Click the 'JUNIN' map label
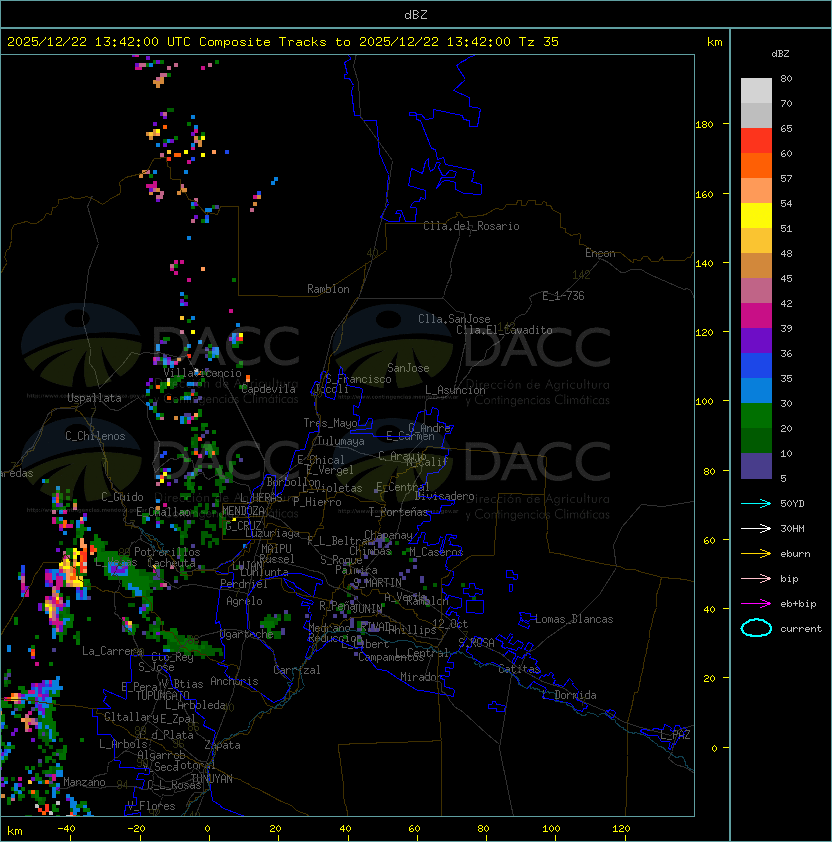This screenshot has height=842, width=832. coord(367,609)
